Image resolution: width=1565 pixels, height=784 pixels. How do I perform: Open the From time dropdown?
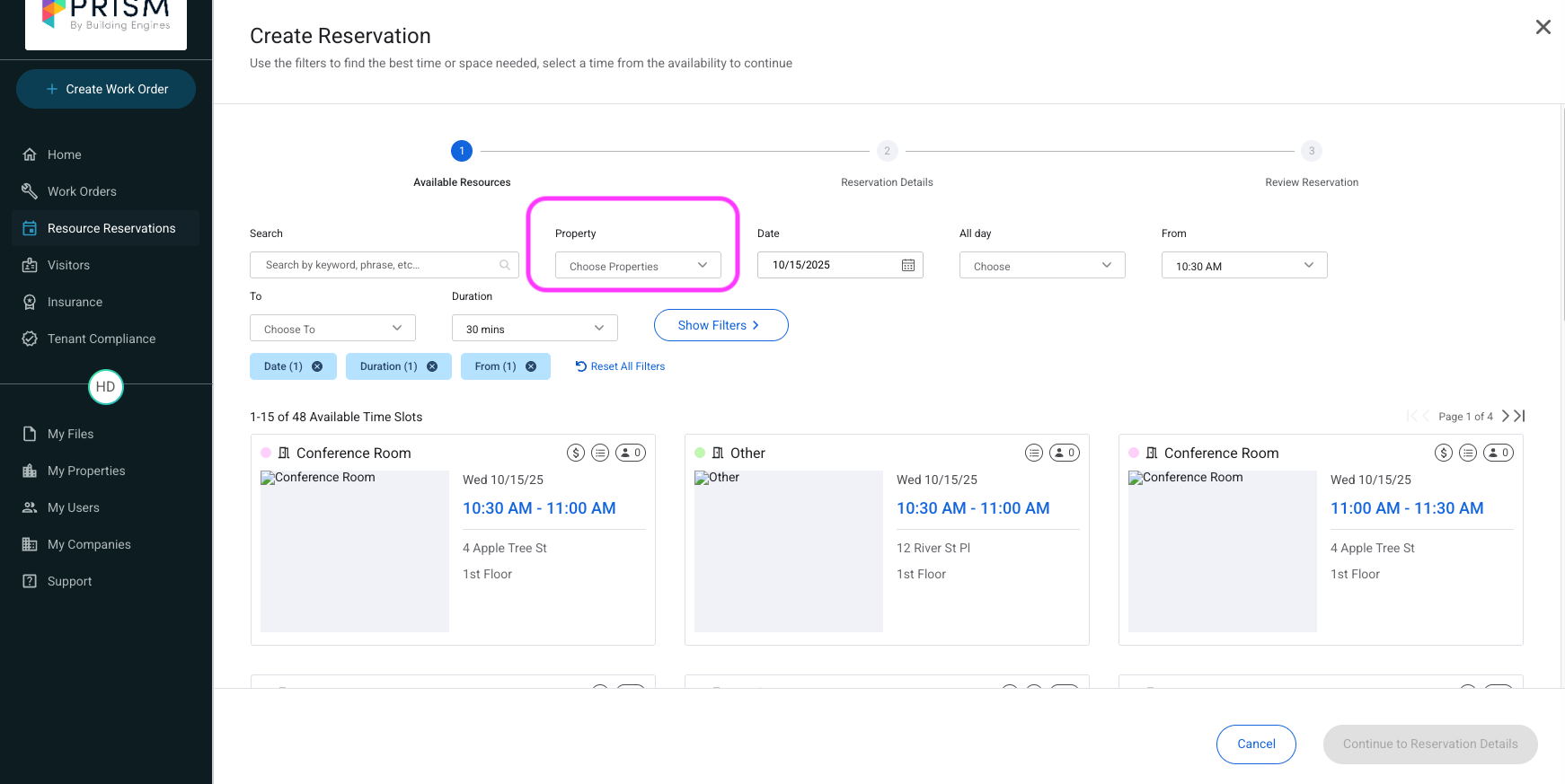point(1243,266)
